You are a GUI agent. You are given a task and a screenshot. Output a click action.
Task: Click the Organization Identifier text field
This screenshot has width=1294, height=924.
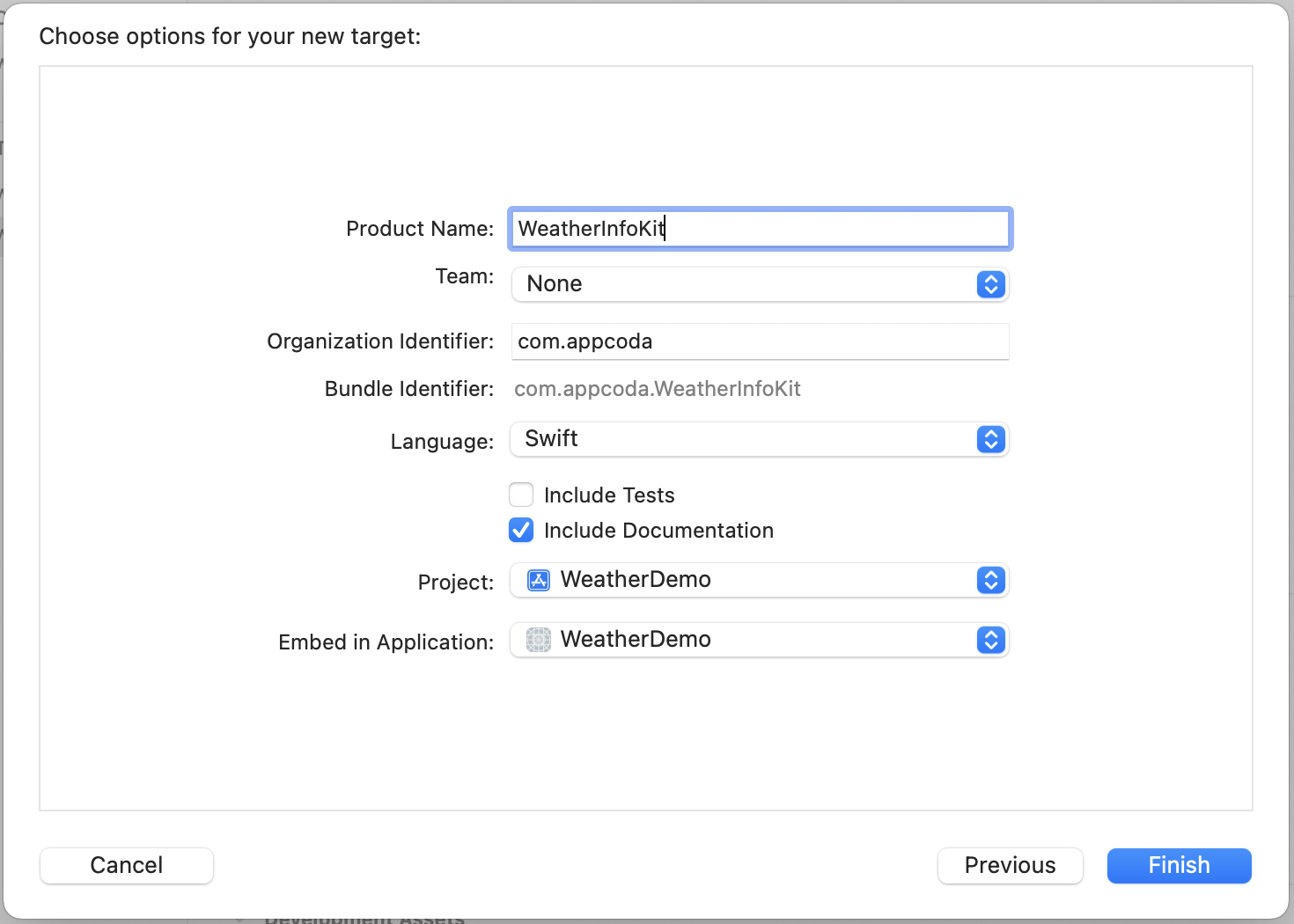[x=759, y=341]
